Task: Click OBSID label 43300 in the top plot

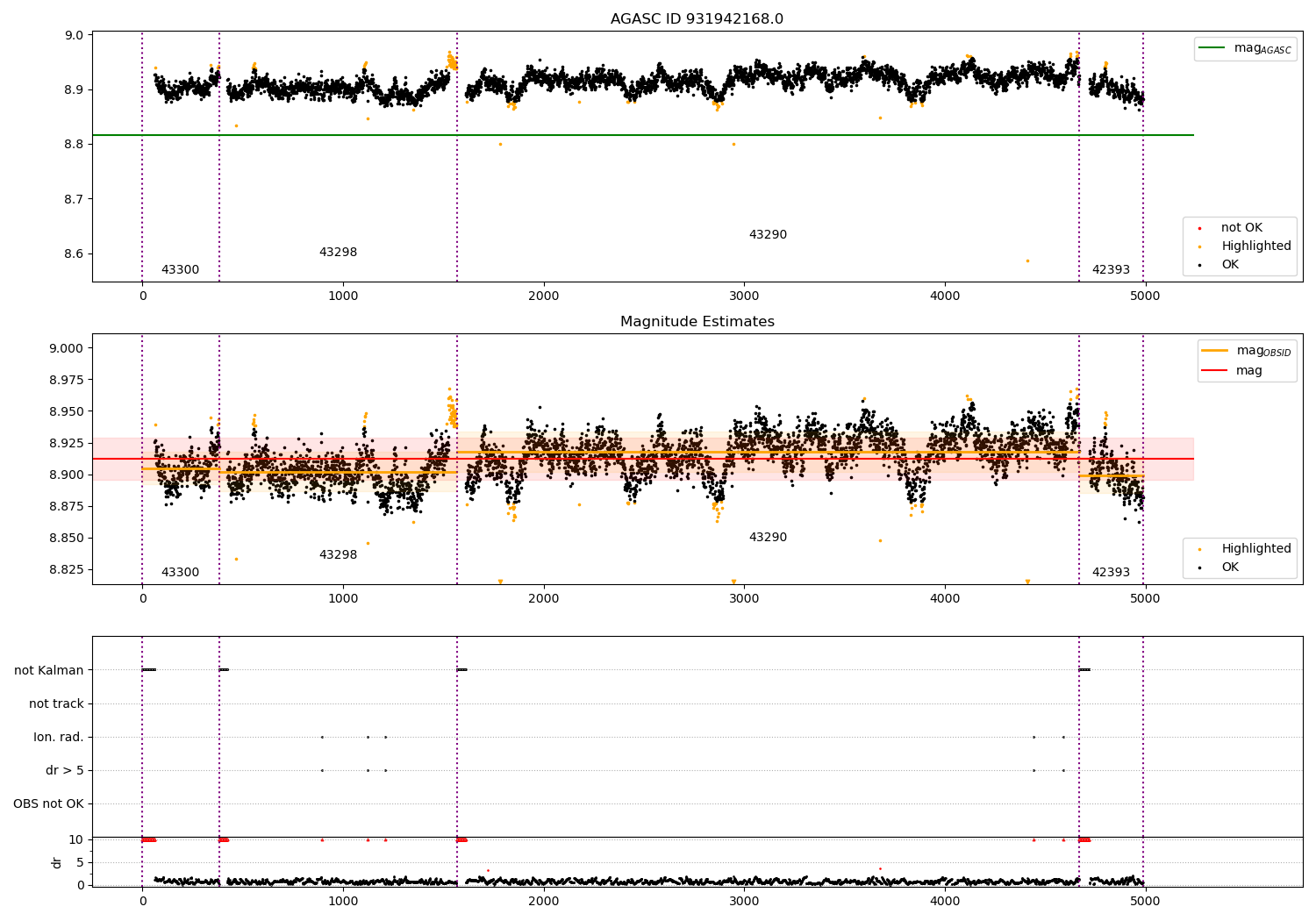Action: pyautogui.click(x=180, y=270)
